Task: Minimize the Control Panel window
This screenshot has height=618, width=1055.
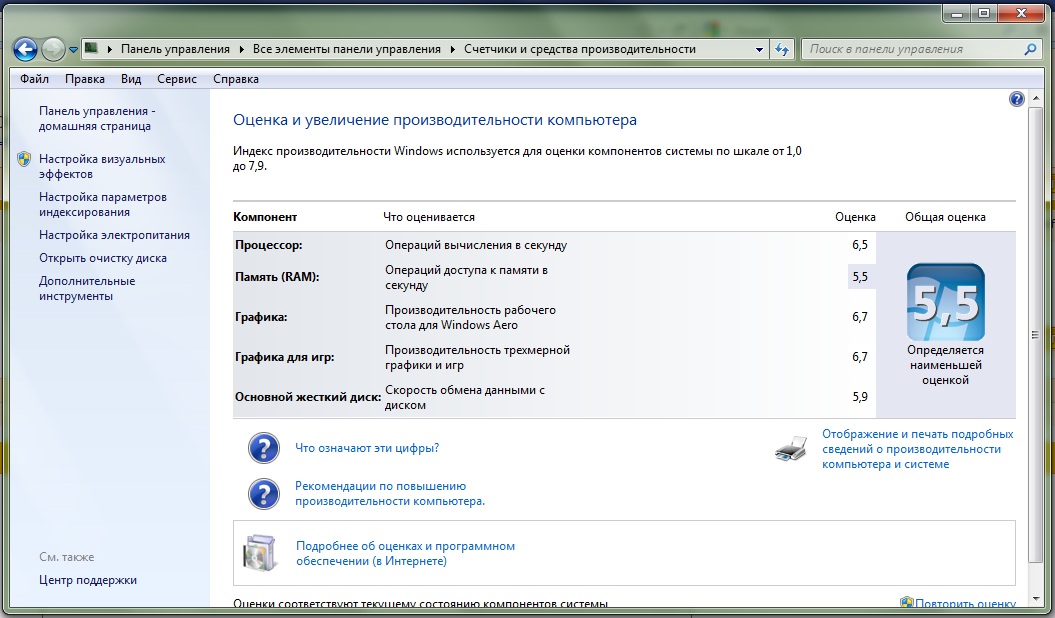Action: click(x=957, y=13)
